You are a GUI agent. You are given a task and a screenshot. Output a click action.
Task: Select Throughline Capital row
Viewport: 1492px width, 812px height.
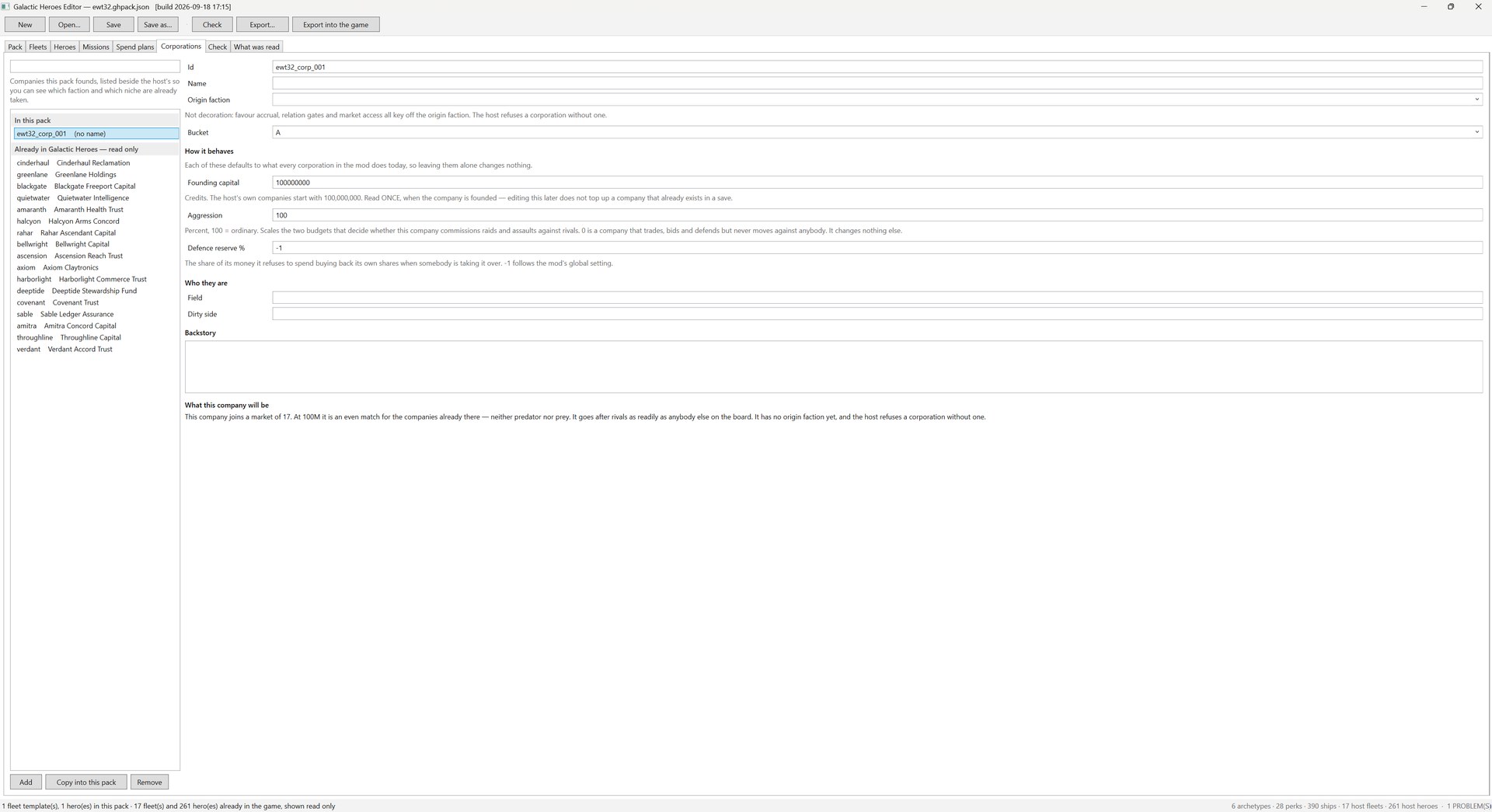point(96,337)
